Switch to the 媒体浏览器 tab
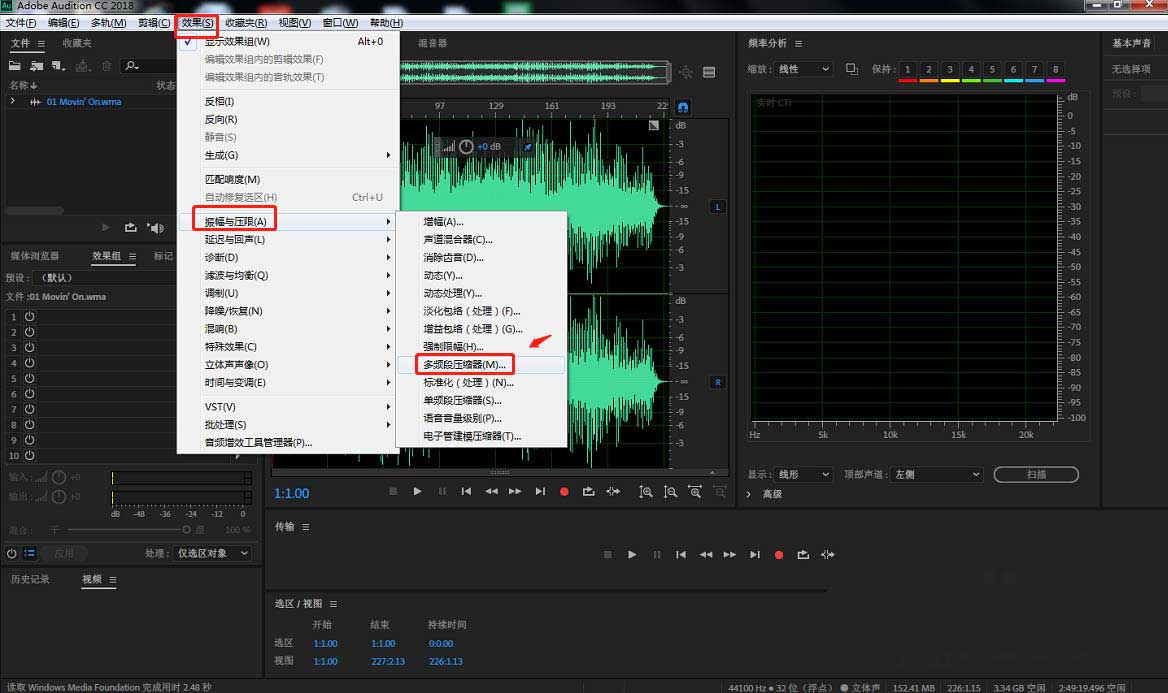The height and width of the screenshot is (693, 1168). tap(35, 256)
